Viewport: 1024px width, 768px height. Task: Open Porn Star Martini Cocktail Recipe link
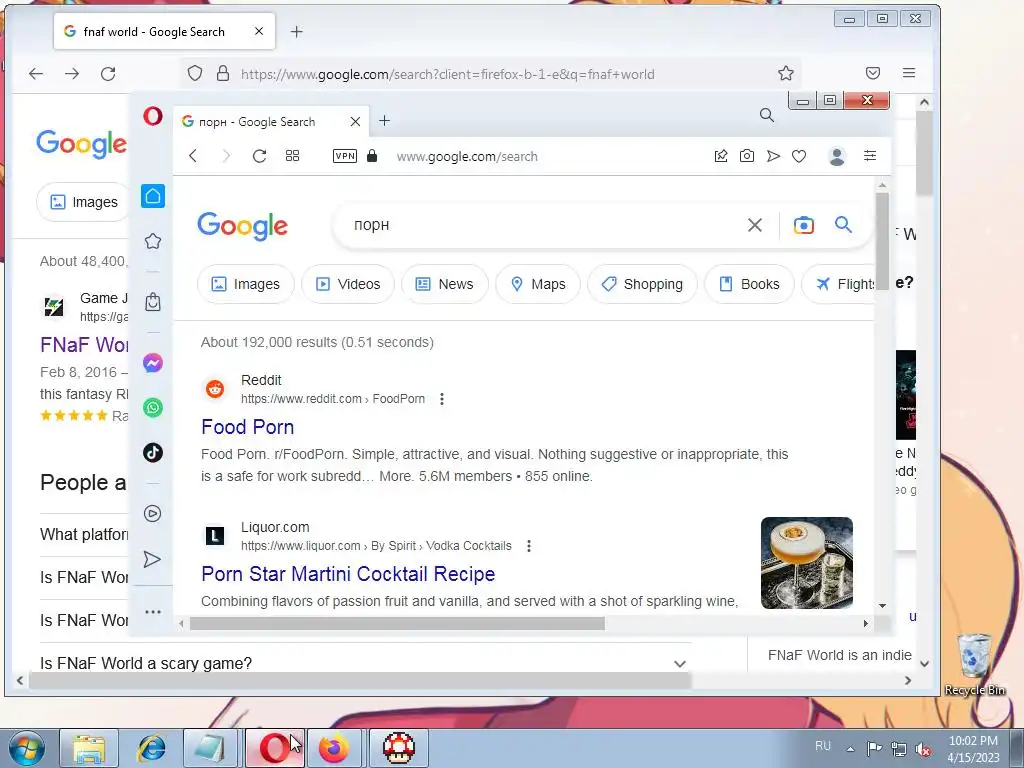pos(348,574)
